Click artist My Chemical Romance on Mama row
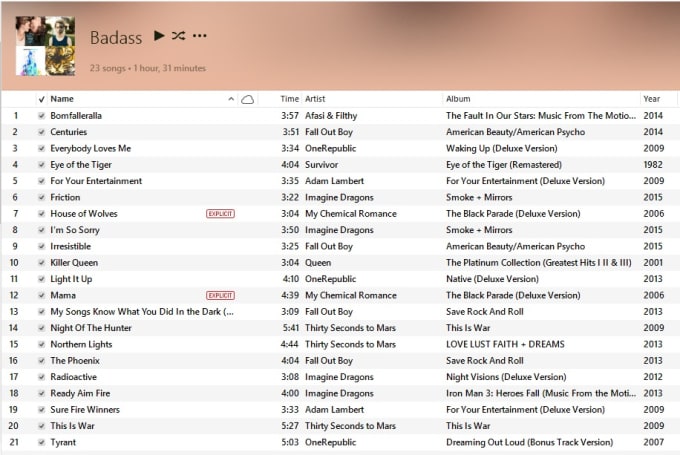The width and height of the screenshot is (680, 455). point(351,295)
